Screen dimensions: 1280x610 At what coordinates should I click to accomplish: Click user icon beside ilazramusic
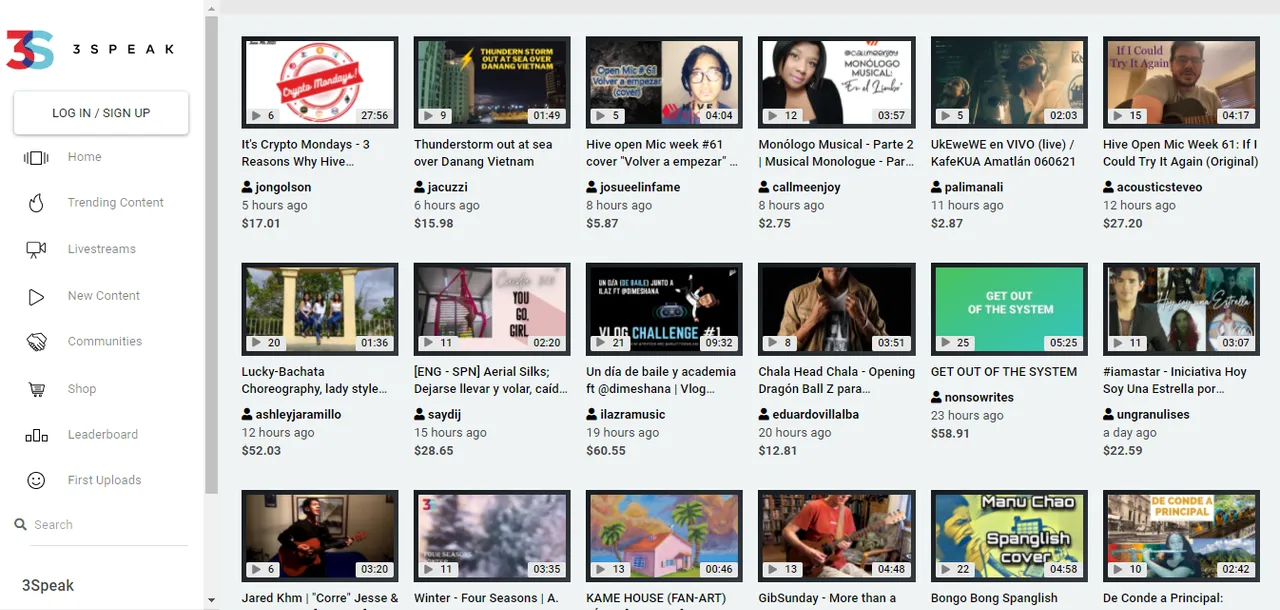591,414
